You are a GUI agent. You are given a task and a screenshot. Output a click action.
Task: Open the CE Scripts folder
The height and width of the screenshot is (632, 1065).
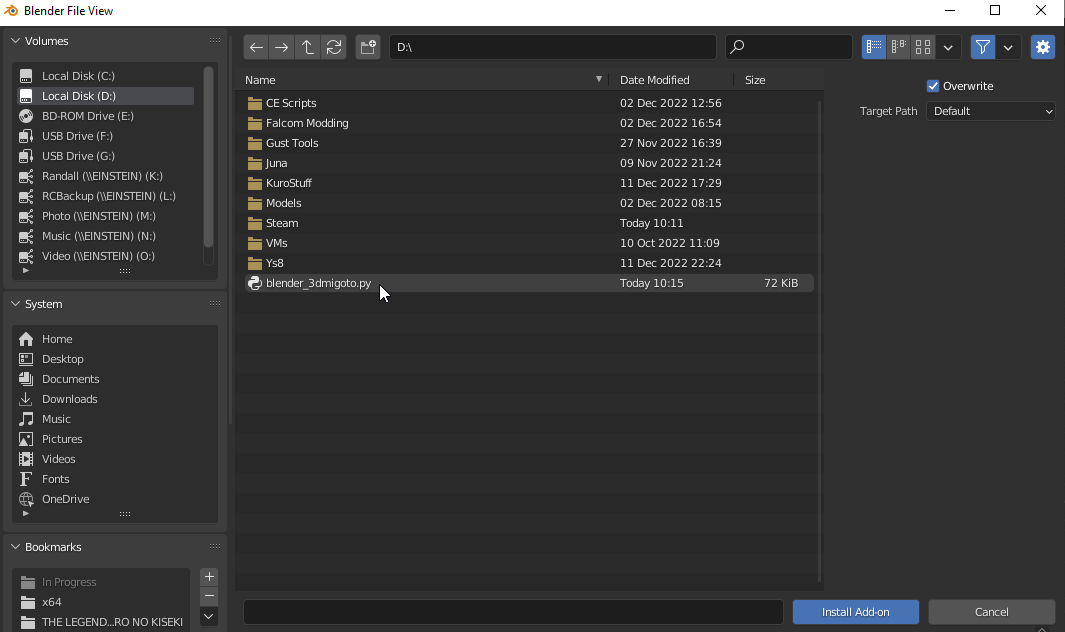coord(529,103)
